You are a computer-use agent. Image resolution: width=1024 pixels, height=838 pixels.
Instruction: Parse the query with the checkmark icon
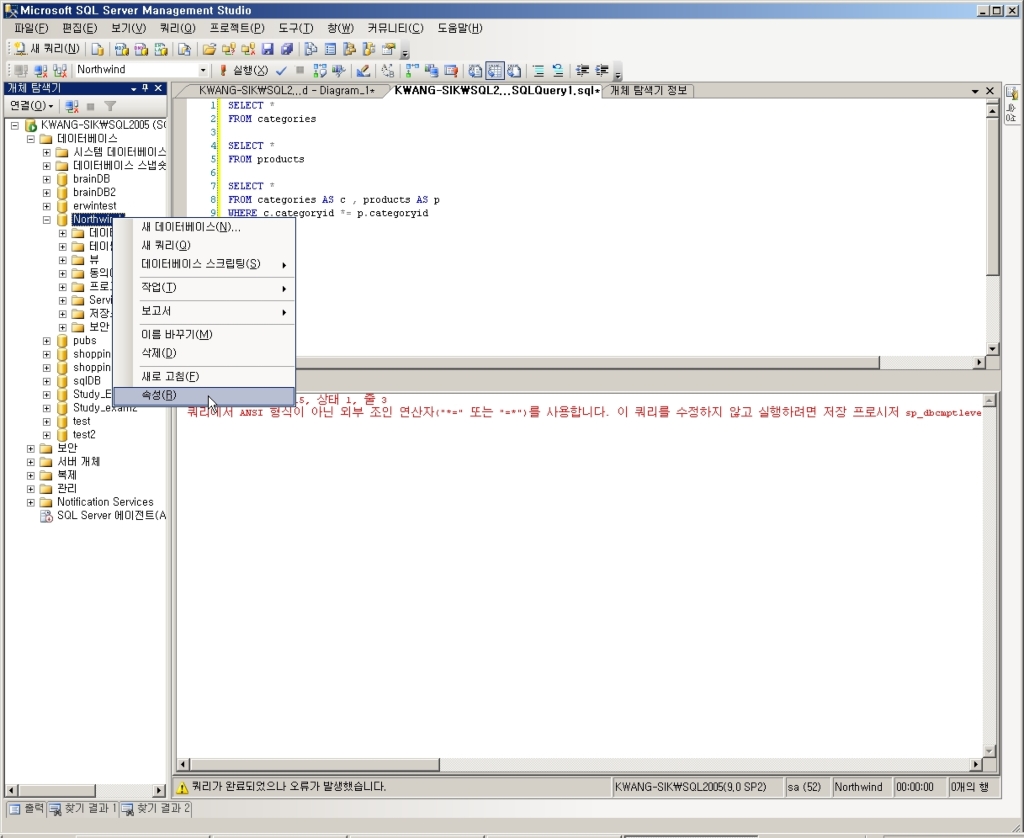(281, 70)
